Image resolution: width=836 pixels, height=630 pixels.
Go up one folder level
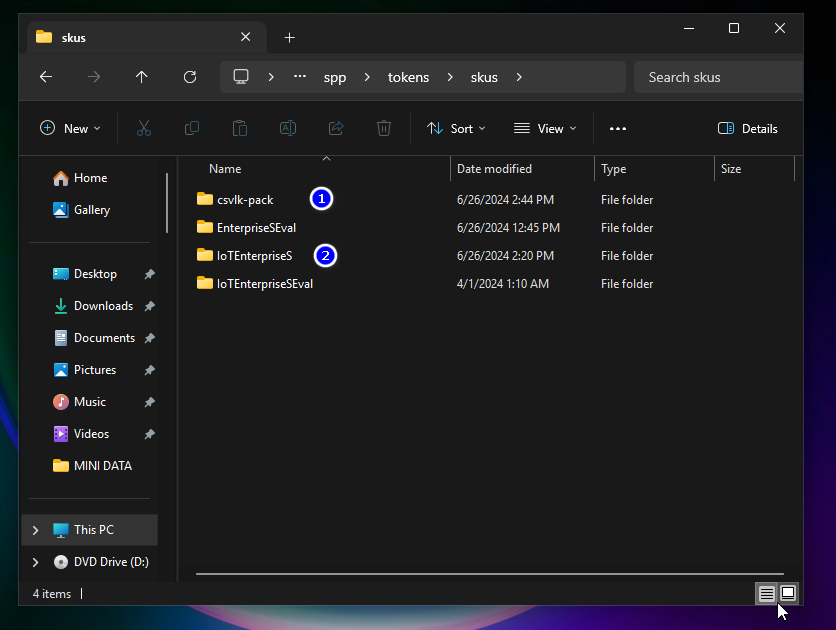pos(141,77)
